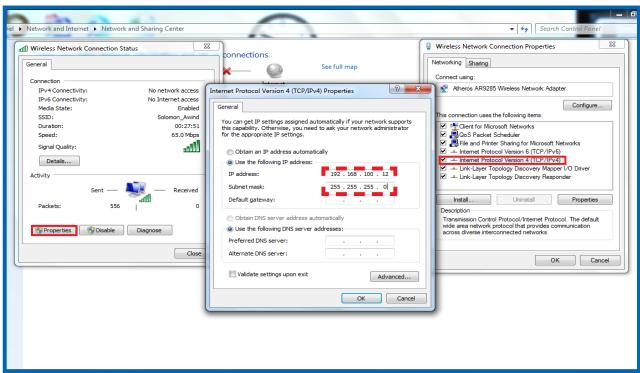The height and width of the screenshot is (373, 640).
Task: Select the Internet Protocol Version 4 (TCP/IPv4) item
Action: pyautogui.click(x=511, y=160)
